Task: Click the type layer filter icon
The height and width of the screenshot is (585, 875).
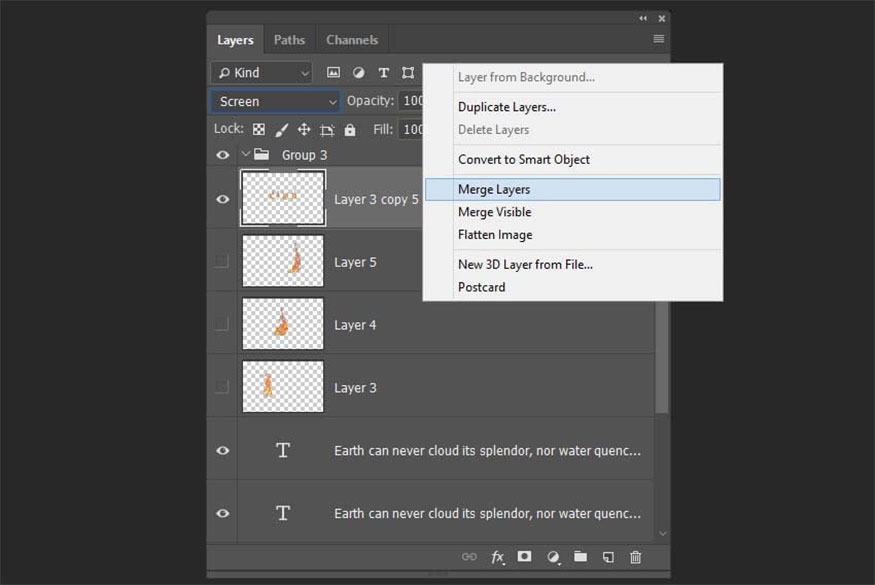Action: tap(383, 73)
